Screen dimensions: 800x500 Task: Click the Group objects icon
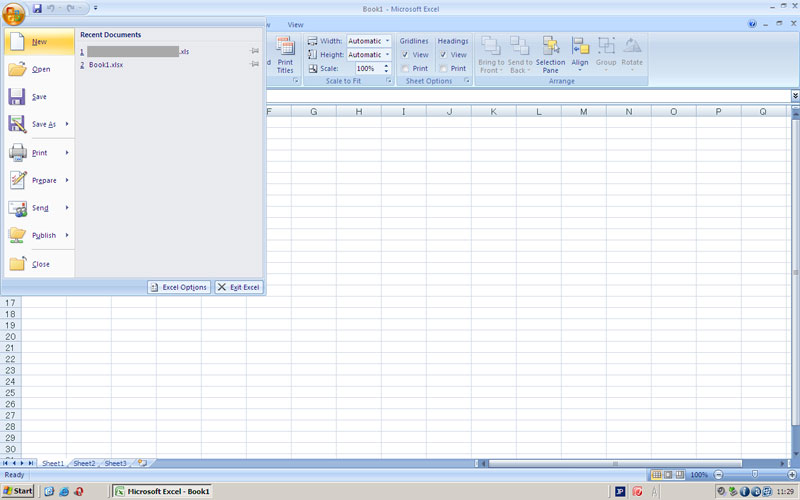tap(606, 55)
